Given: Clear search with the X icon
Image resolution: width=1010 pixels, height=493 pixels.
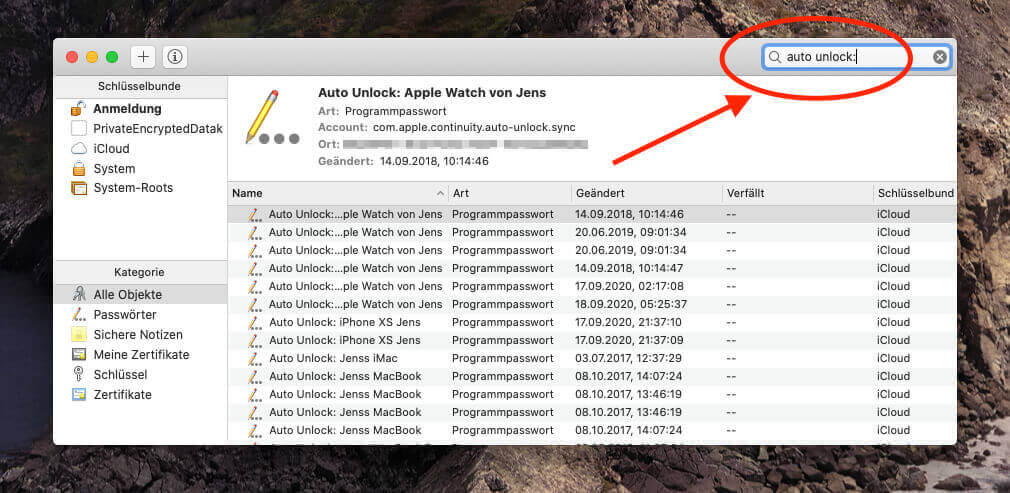Looking at the screenshot, I should [x=939, y=58].
